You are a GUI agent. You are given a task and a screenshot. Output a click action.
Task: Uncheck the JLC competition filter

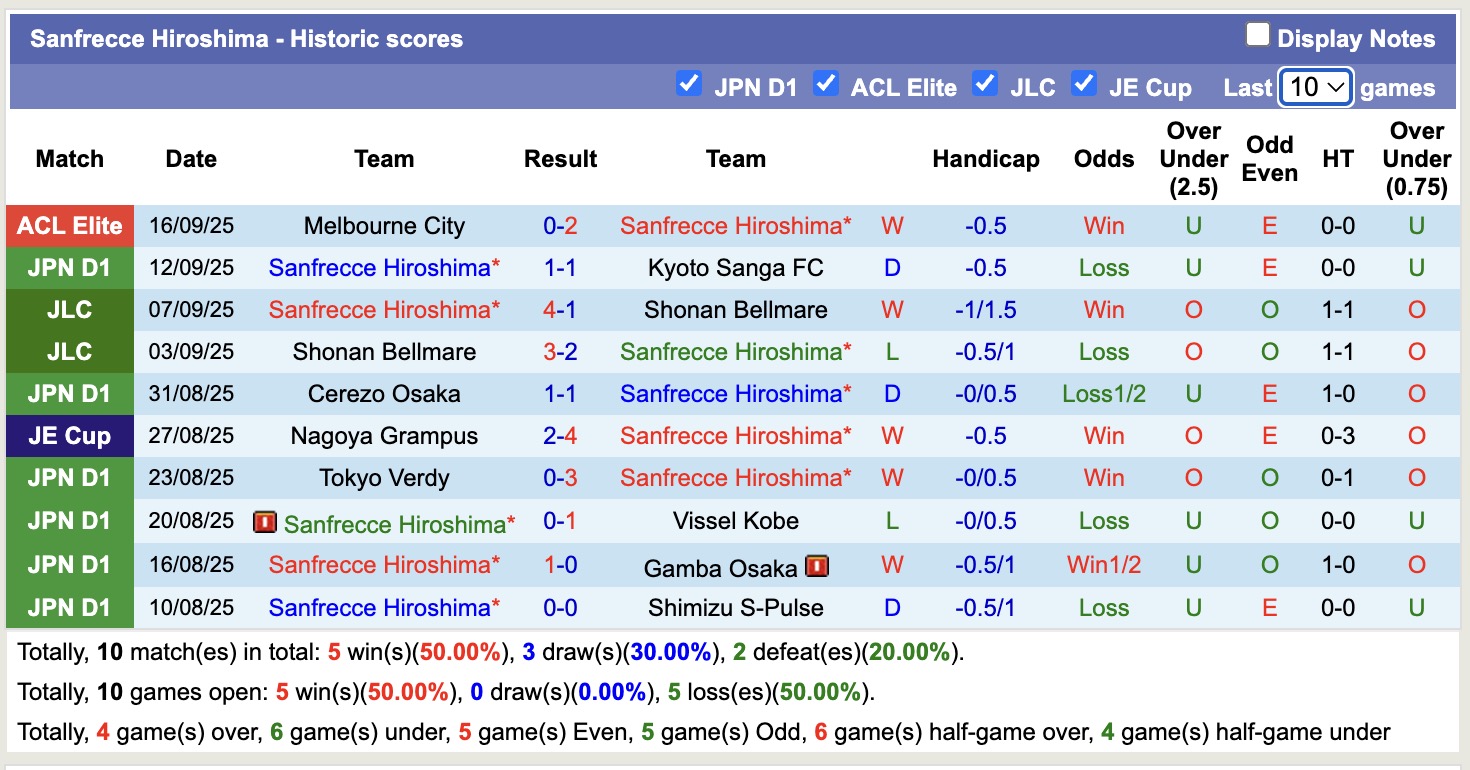pos(985,86)
